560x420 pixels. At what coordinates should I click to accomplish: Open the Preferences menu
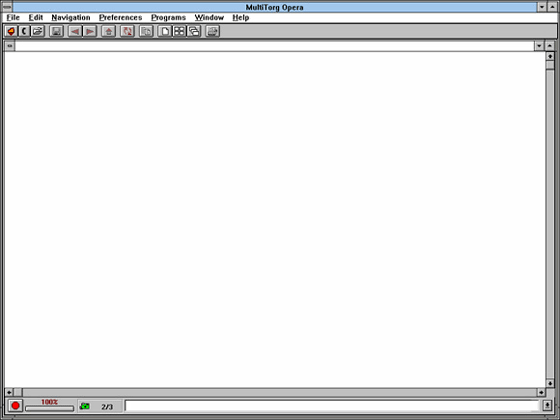(120, 18)
